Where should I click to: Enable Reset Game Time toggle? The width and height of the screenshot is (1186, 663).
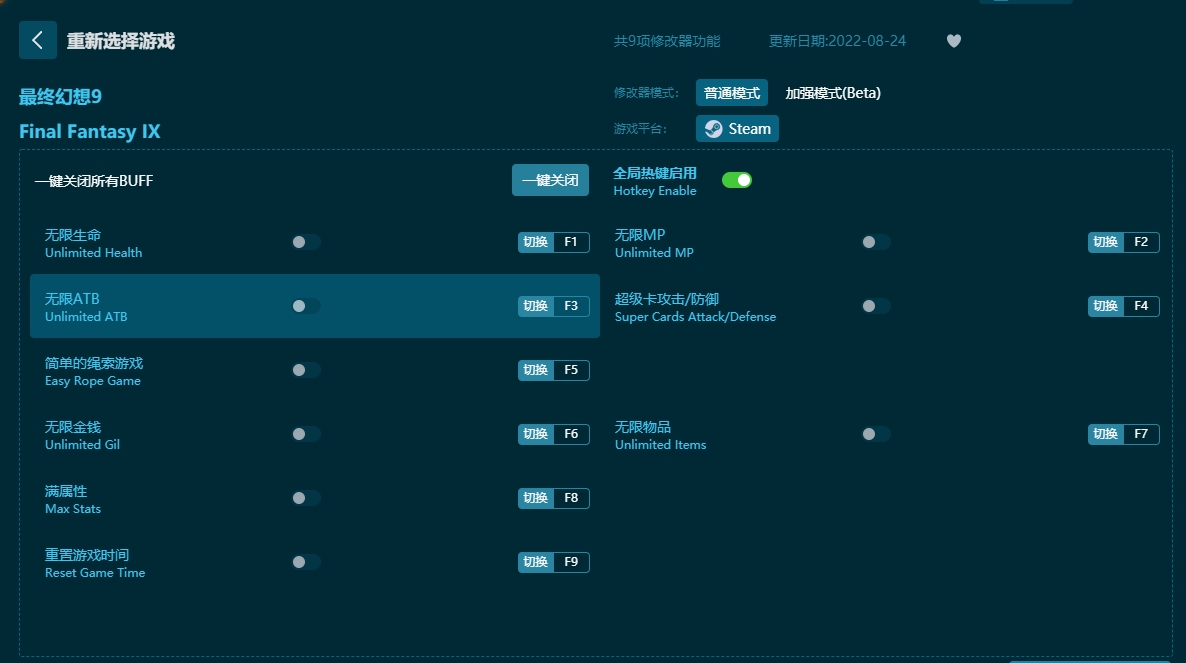tap(306, 562)
